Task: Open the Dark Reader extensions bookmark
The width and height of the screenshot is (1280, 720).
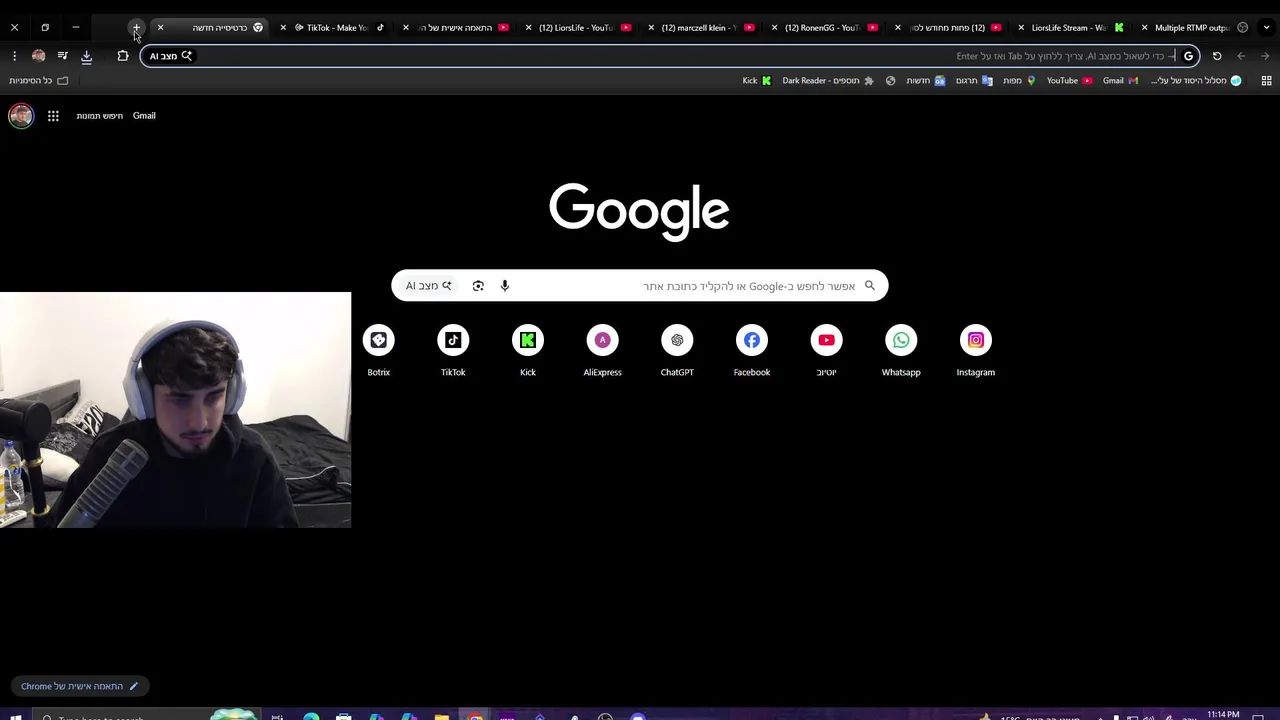Action: 828,81
